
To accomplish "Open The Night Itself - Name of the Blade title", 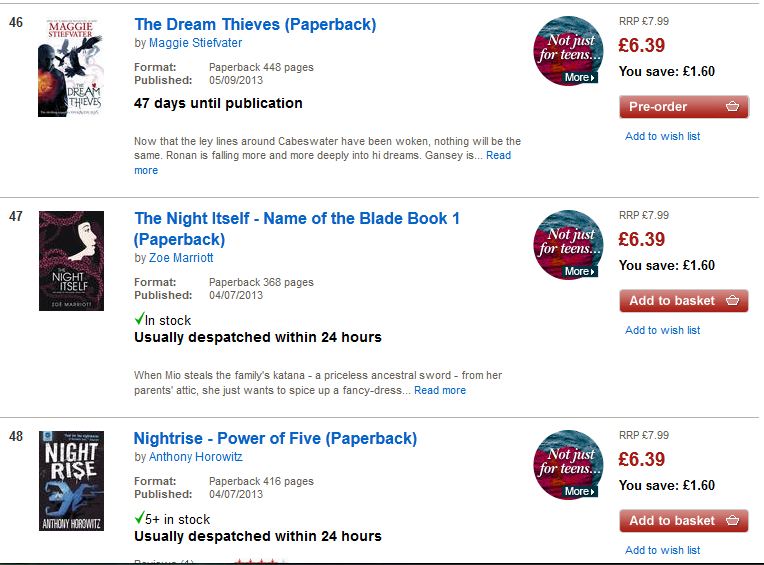I will coord(297,218).
